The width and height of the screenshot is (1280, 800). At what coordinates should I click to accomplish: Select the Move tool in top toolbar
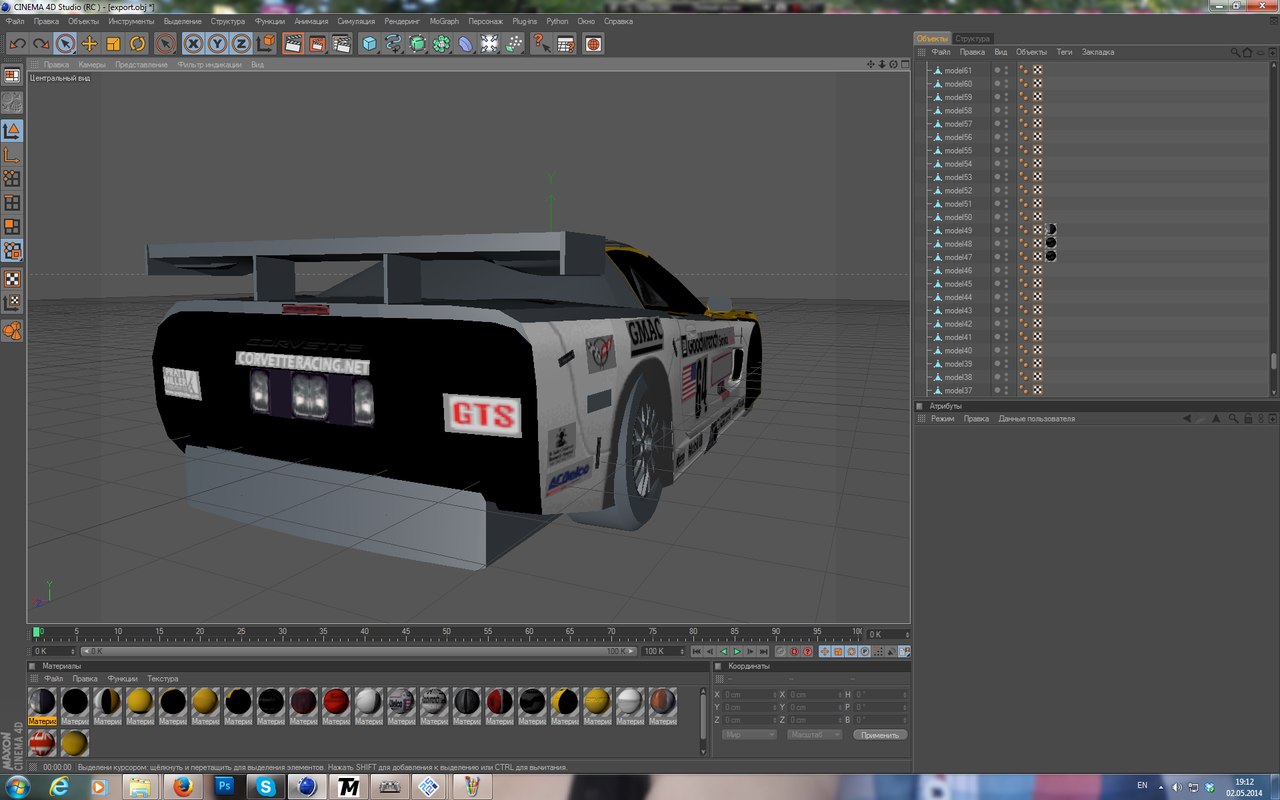pos(89,43)
